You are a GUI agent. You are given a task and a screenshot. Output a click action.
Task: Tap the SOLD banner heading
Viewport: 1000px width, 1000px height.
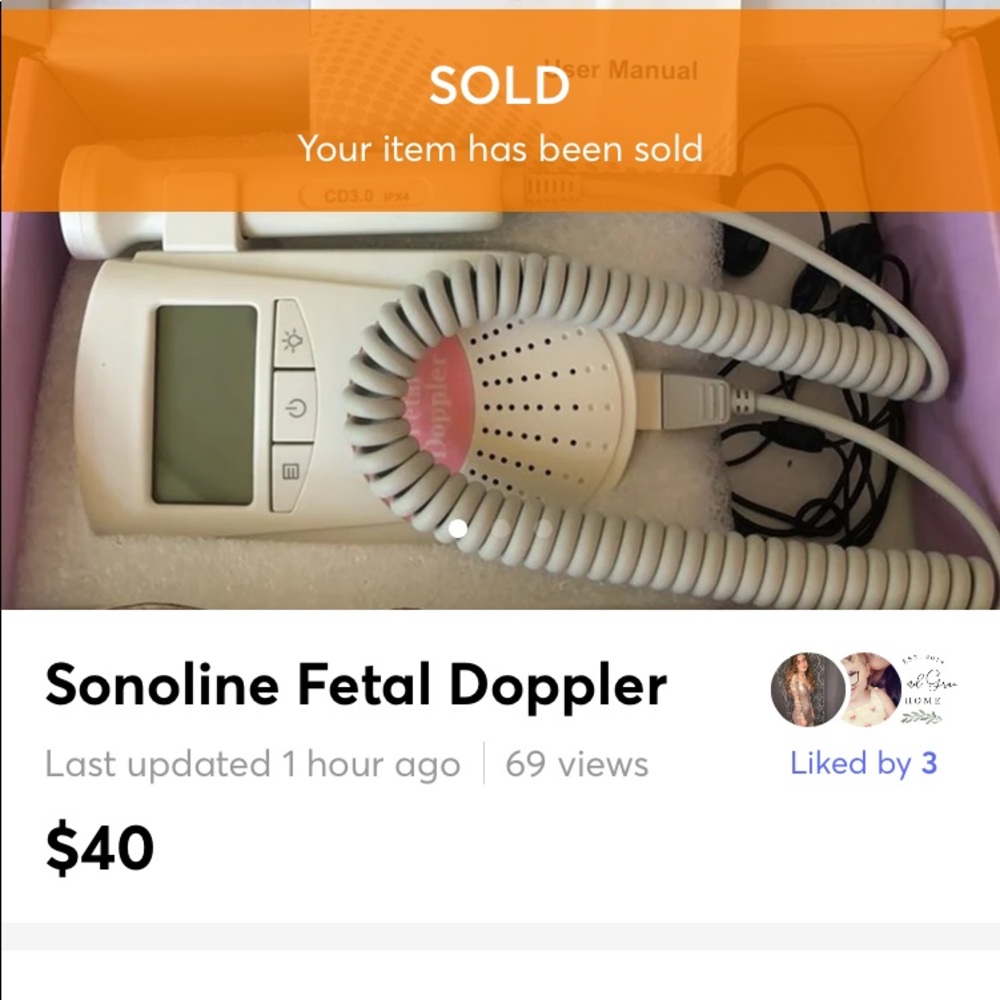pos(499,87)
